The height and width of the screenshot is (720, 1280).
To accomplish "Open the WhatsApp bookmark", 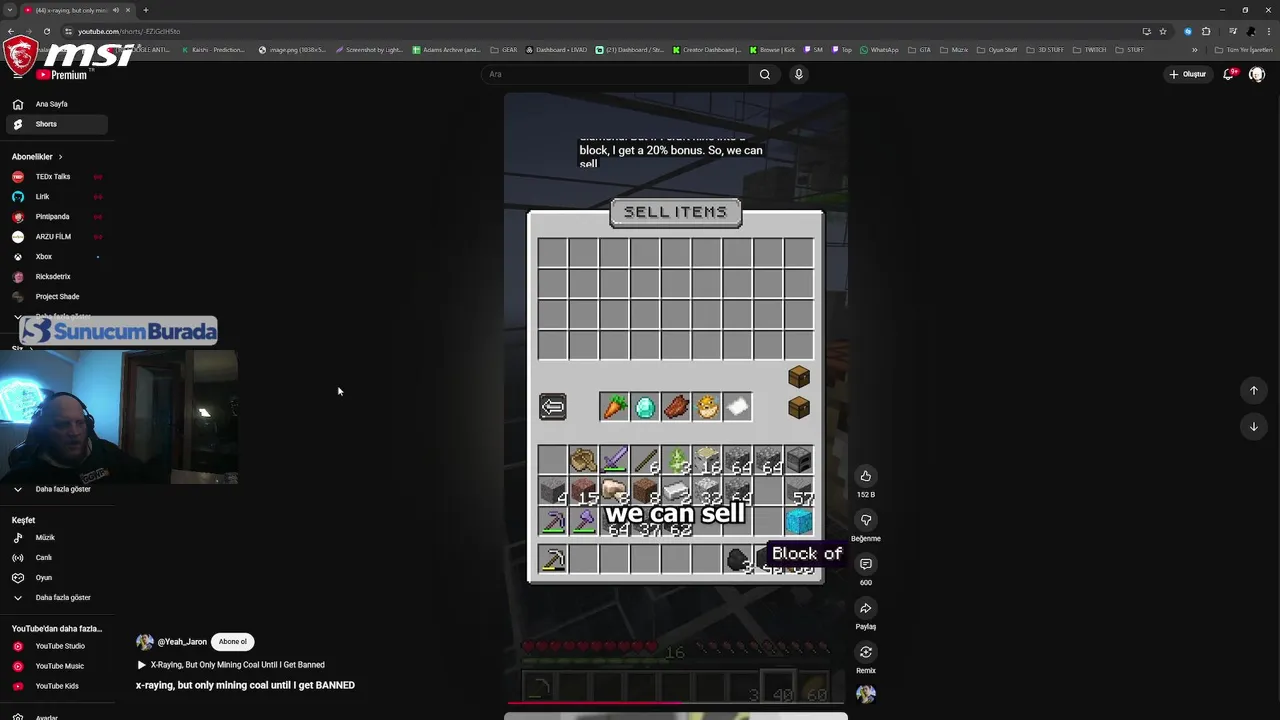I will coord(879,50).
